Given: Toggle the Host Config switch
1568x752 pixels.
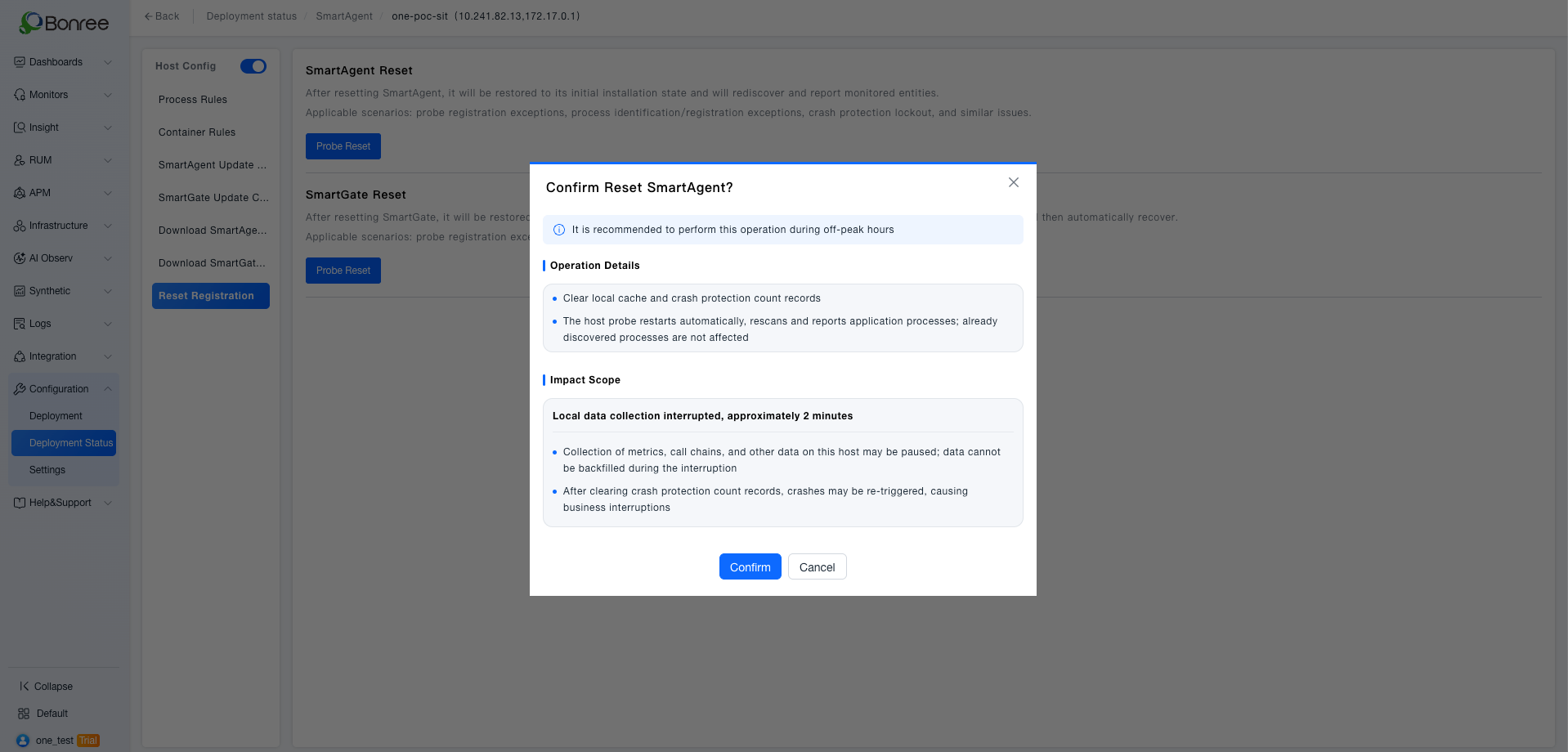Looking at the screenshot, I should [253, 66].
